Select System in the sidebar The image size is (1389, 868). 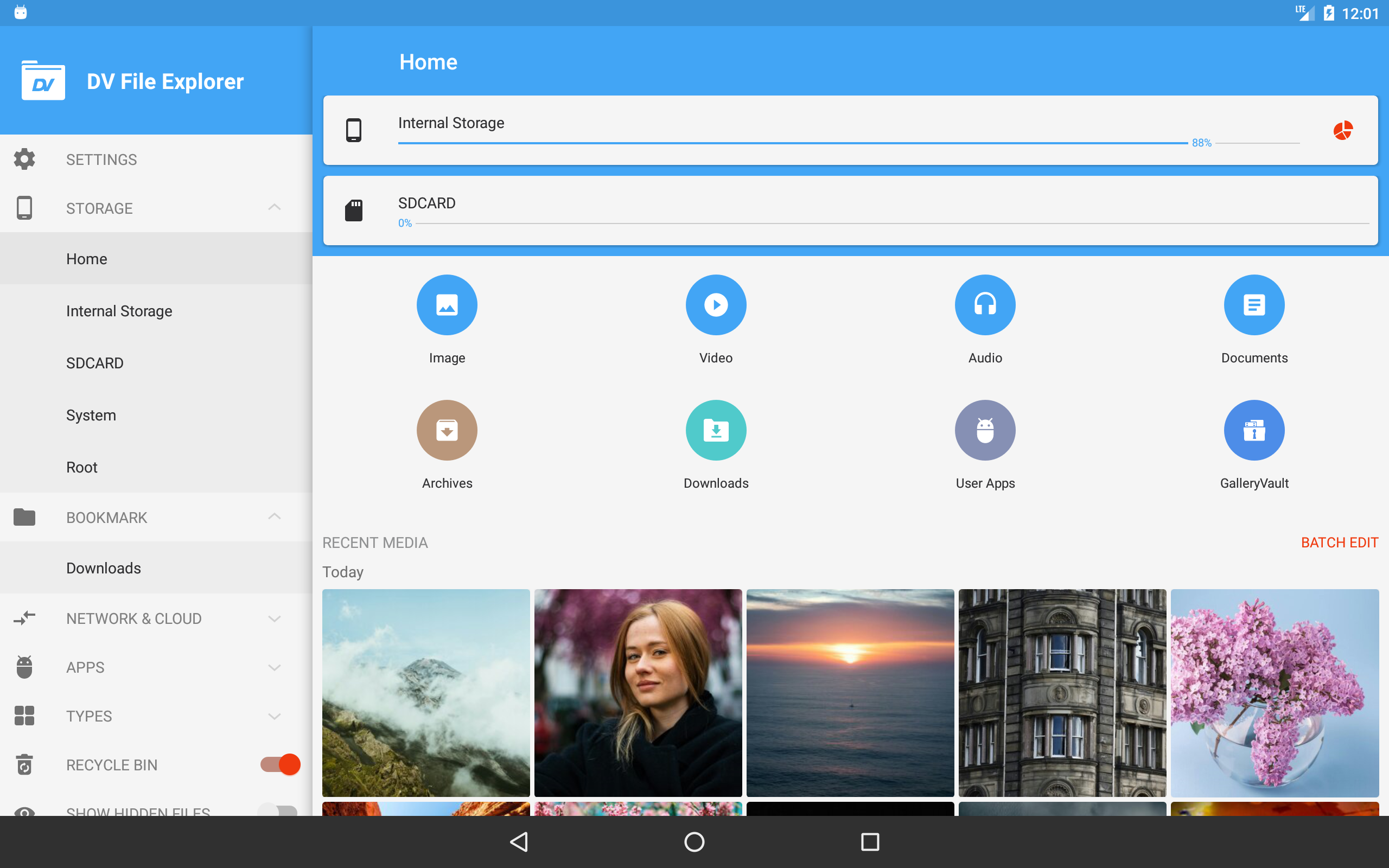click(x=156, y=415)
